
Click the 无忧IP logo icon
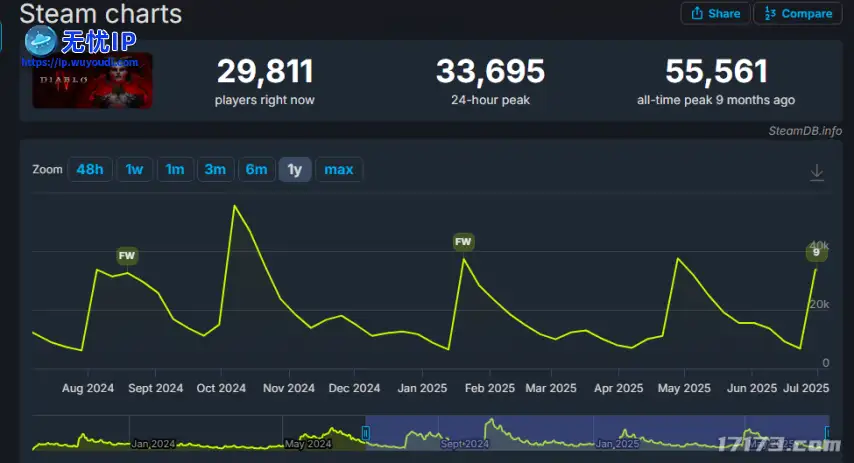pos(41,41)
